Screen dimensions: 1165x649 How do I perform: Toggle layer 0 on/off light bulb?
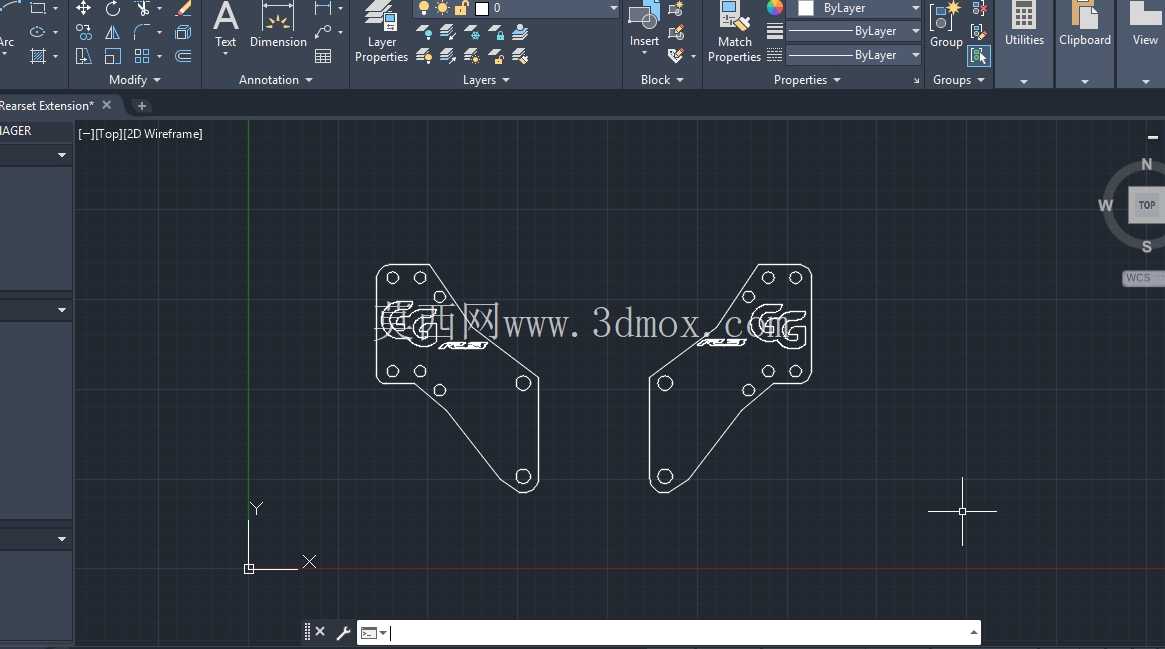[424, 8]
